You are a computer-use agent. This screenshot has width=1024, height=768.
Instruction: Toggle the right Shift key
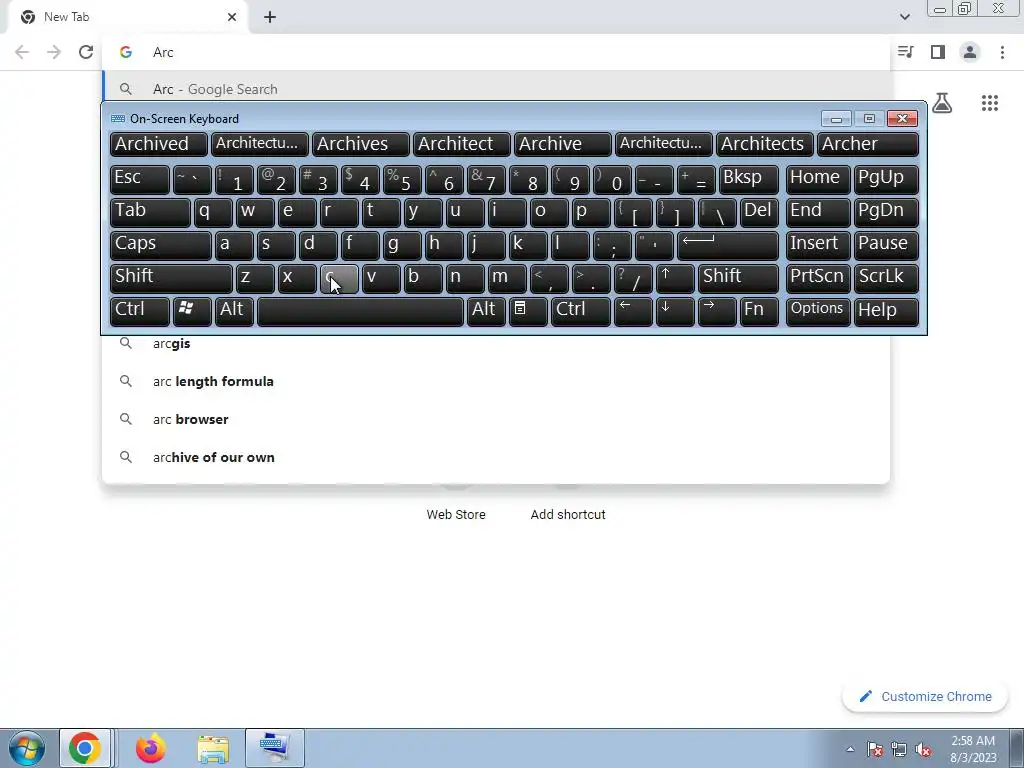coord(738,278)
